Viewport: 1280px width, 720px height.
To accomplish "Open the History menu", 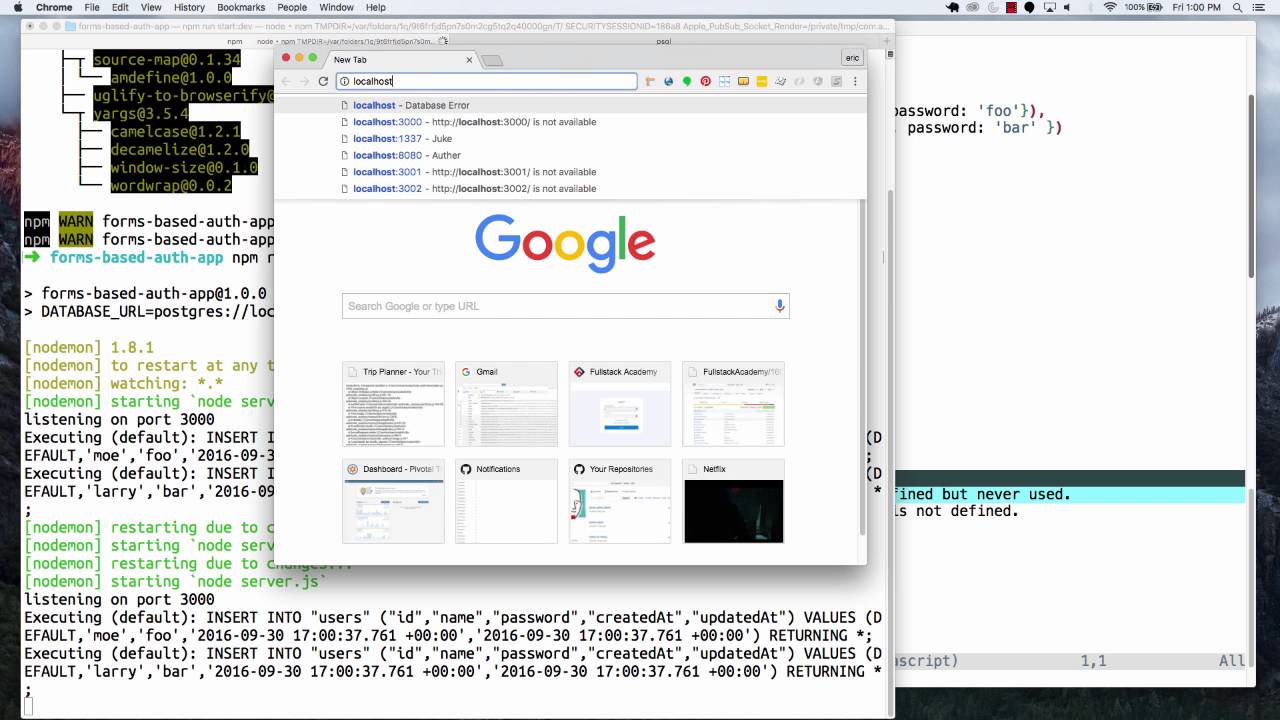I will 189,7.
